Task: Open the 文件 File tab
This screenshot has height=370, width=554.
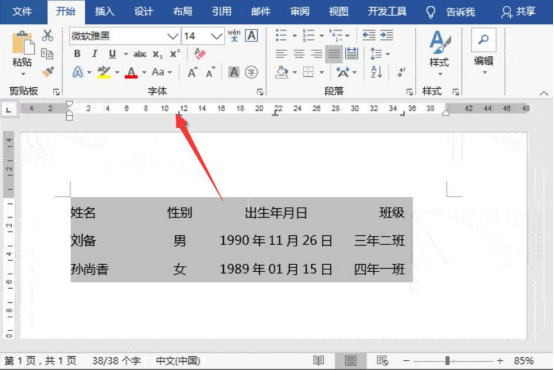Action: pyautogui.click(x=22, y=12)
